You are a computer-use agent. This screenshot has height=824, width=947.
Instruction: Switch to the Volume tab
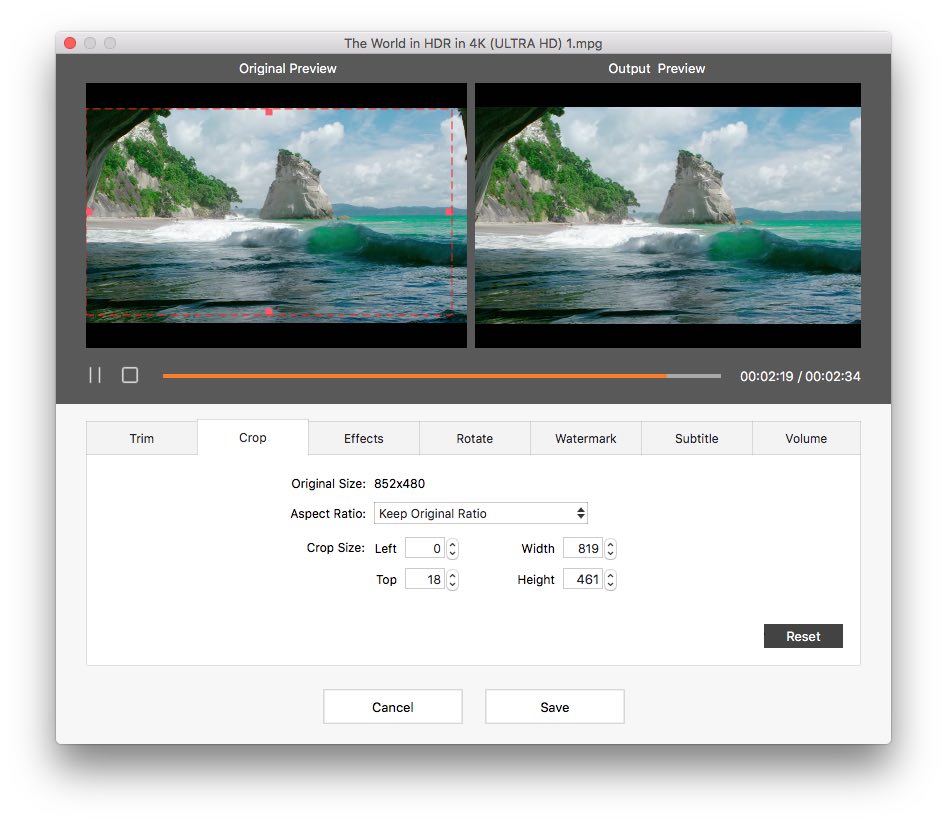pos(806,438)
